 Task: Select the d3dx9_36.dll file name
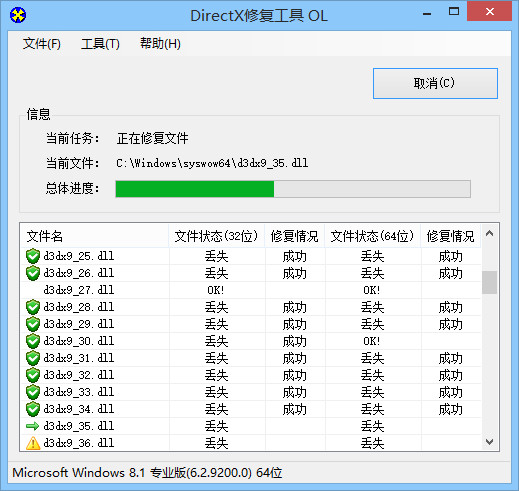point(79,443)
